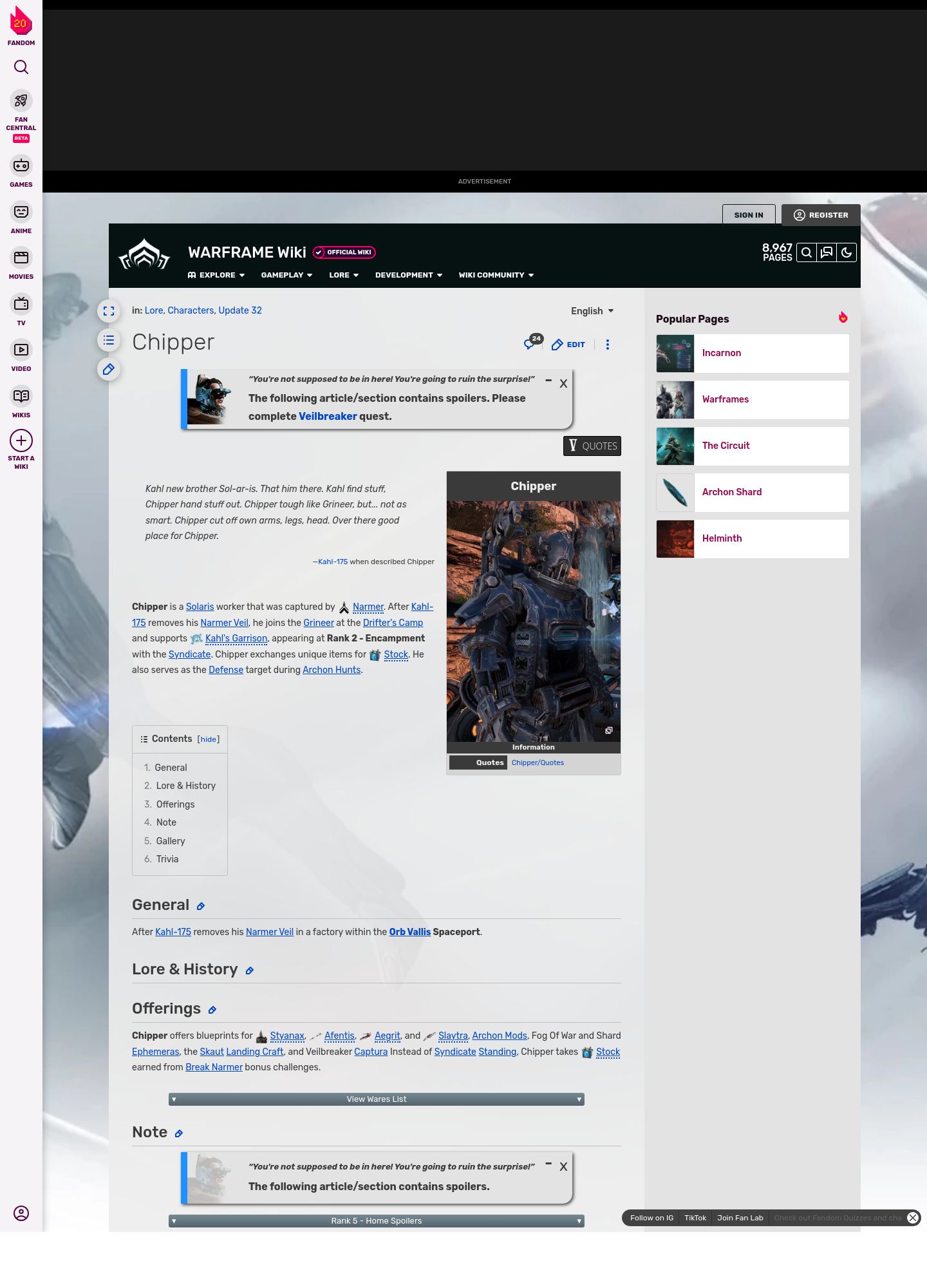This screenshot has height=1288, width=927.
Task: Expand the Development menu
Action: [x=409, y=275]
